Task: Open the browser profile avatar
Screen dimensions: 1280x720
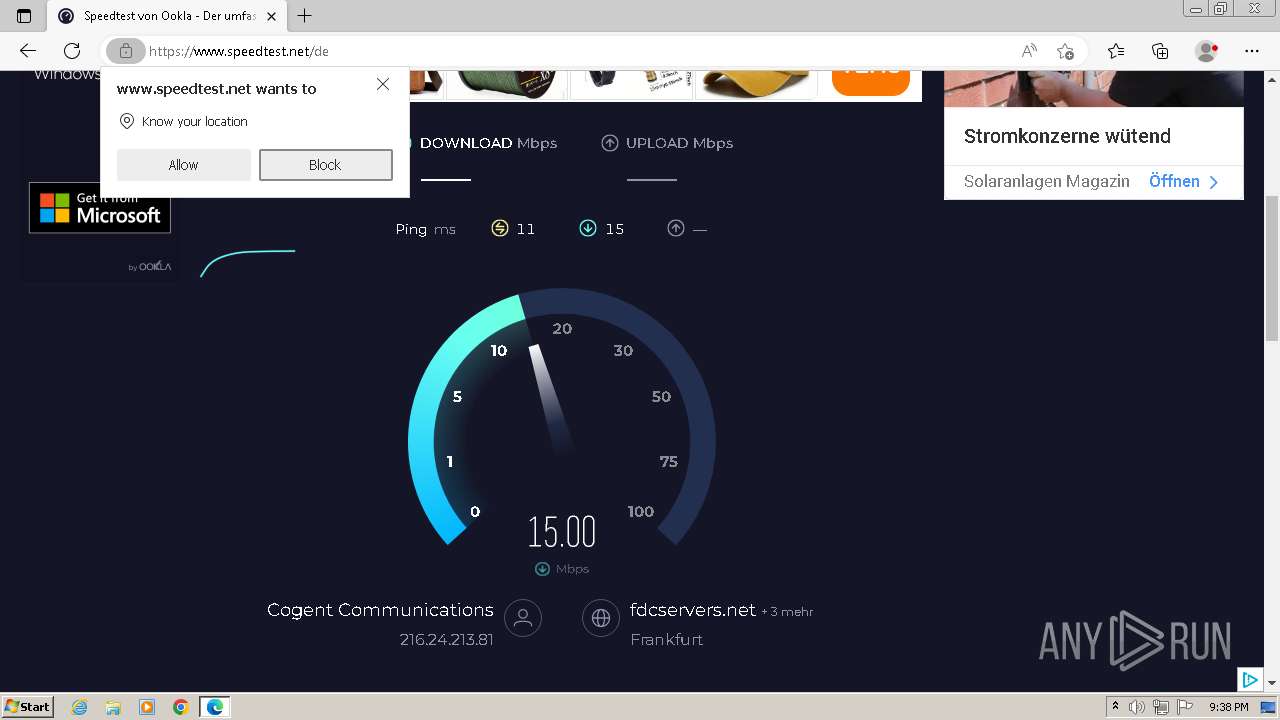Action: (1207, 51)
